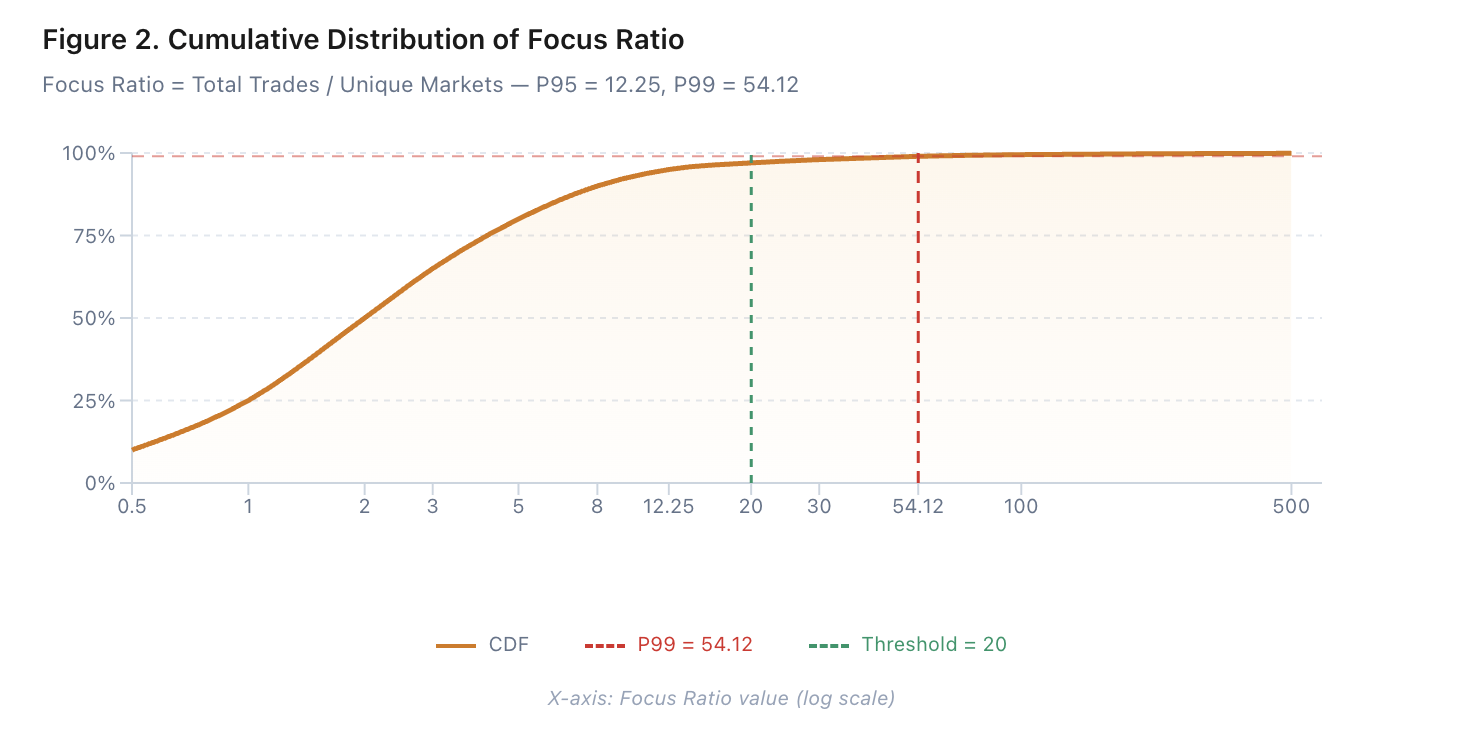Viewport: 1464px width, 752px height.
Task: Toggle the P99 = 54.12 legend entry
Action: [x=694, y=645]
